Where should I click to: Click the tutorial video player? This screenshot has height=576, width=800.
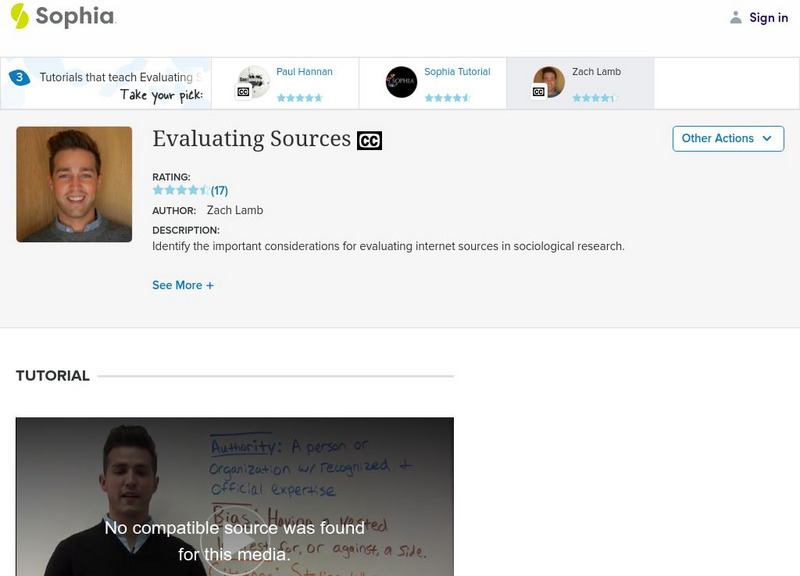[x=234, y=497]
